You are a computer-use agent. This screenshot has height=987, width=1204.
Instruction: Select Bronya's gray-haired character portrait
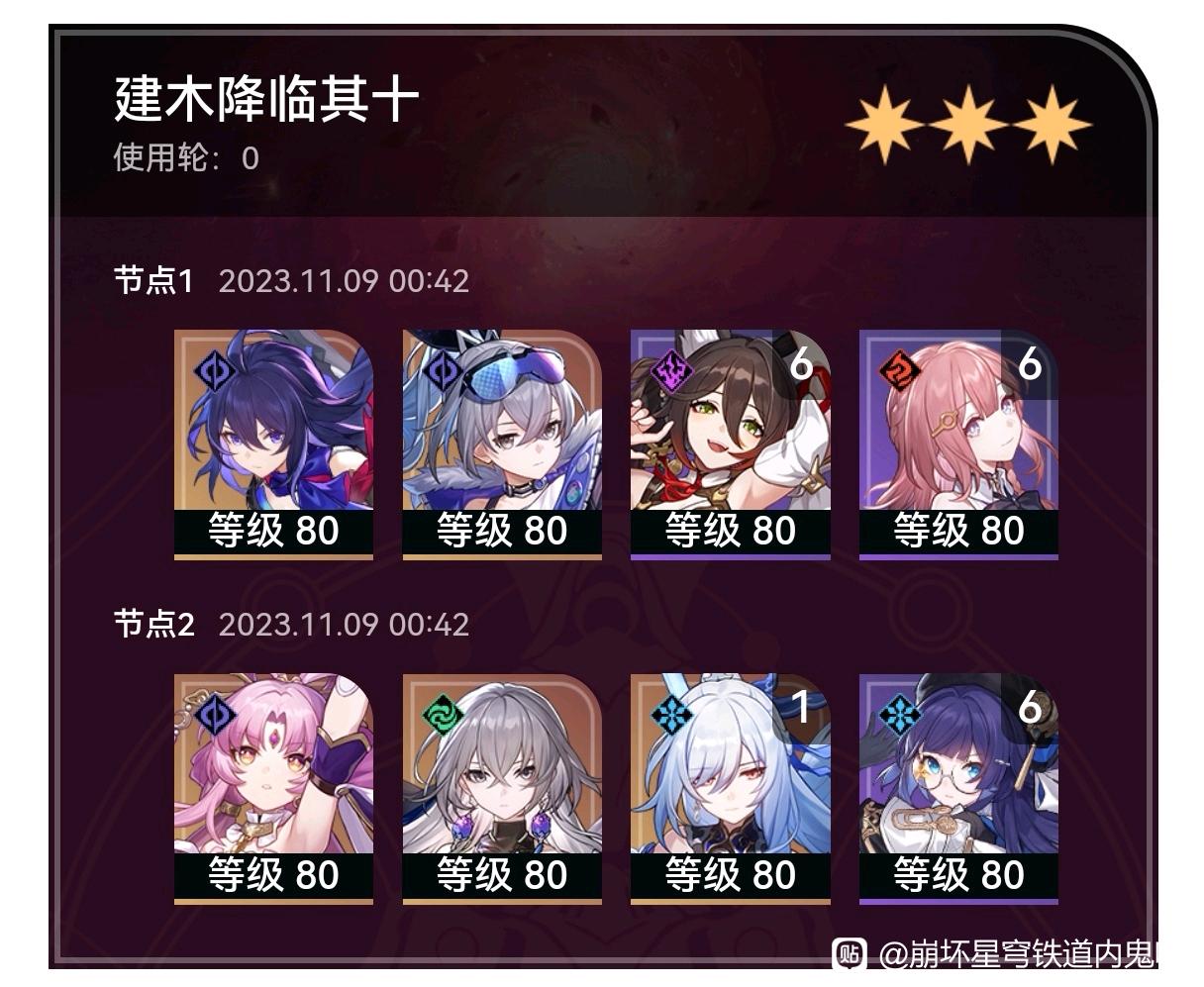tap(502, 789)
